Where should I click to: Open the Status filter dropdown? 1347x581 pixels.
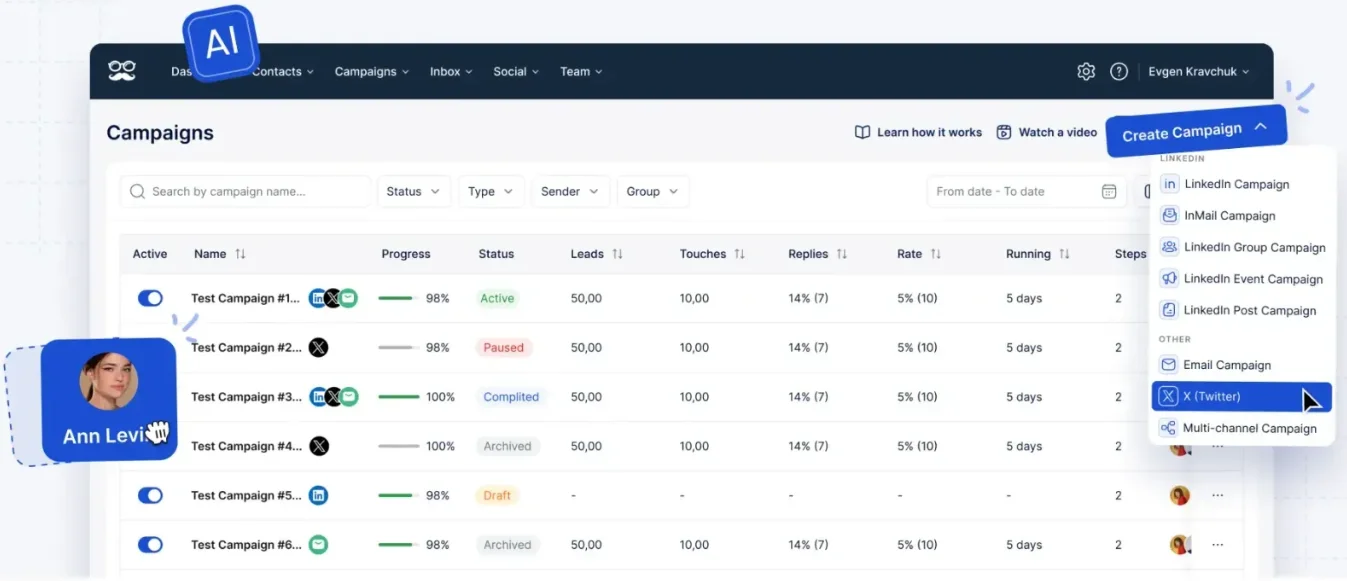pyautogui.click(x=413, y=191)
